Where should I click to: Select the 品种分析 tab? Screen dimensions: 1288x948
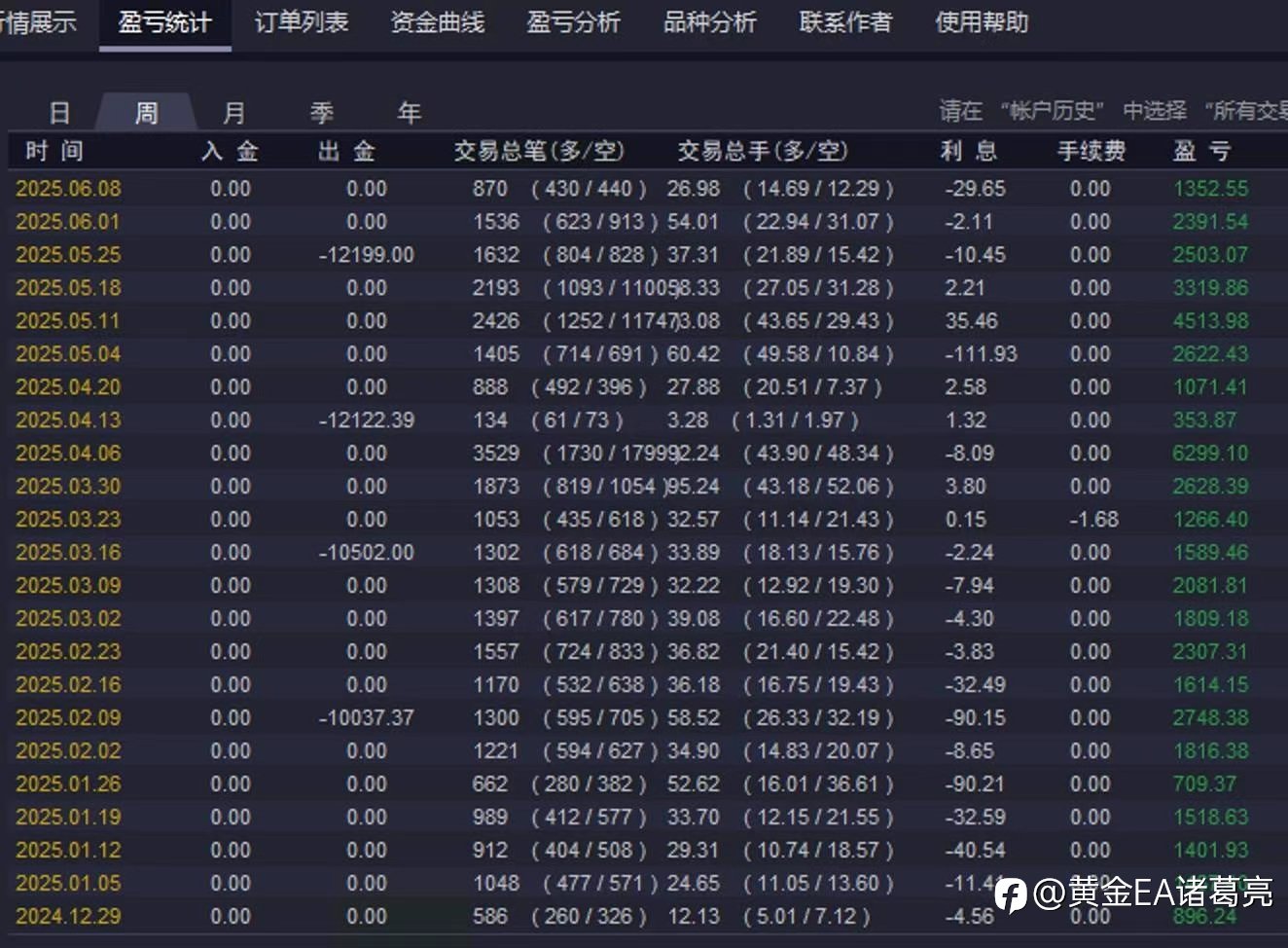(x=710, y=22)
